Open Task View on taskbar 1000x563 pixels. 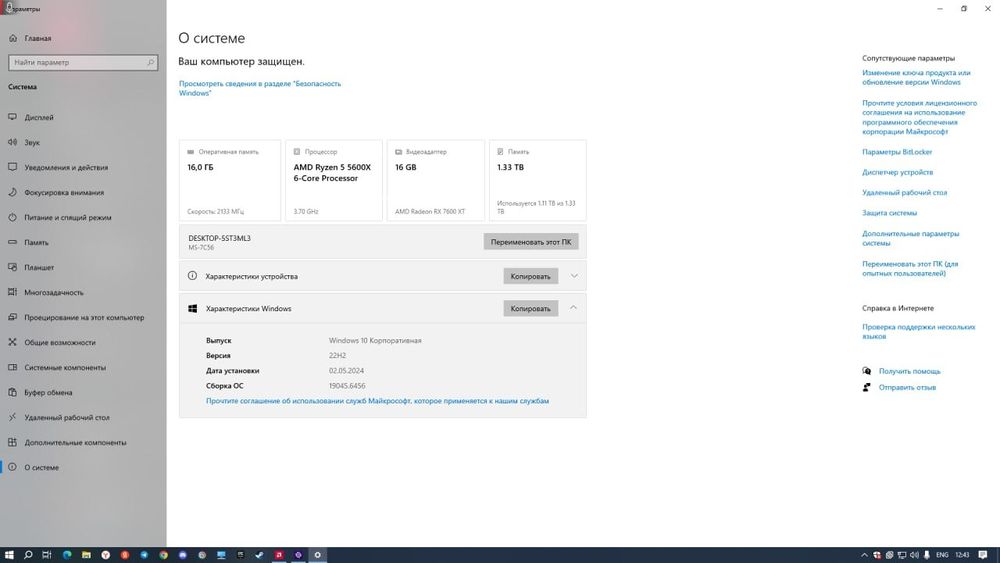pos(47,555)
